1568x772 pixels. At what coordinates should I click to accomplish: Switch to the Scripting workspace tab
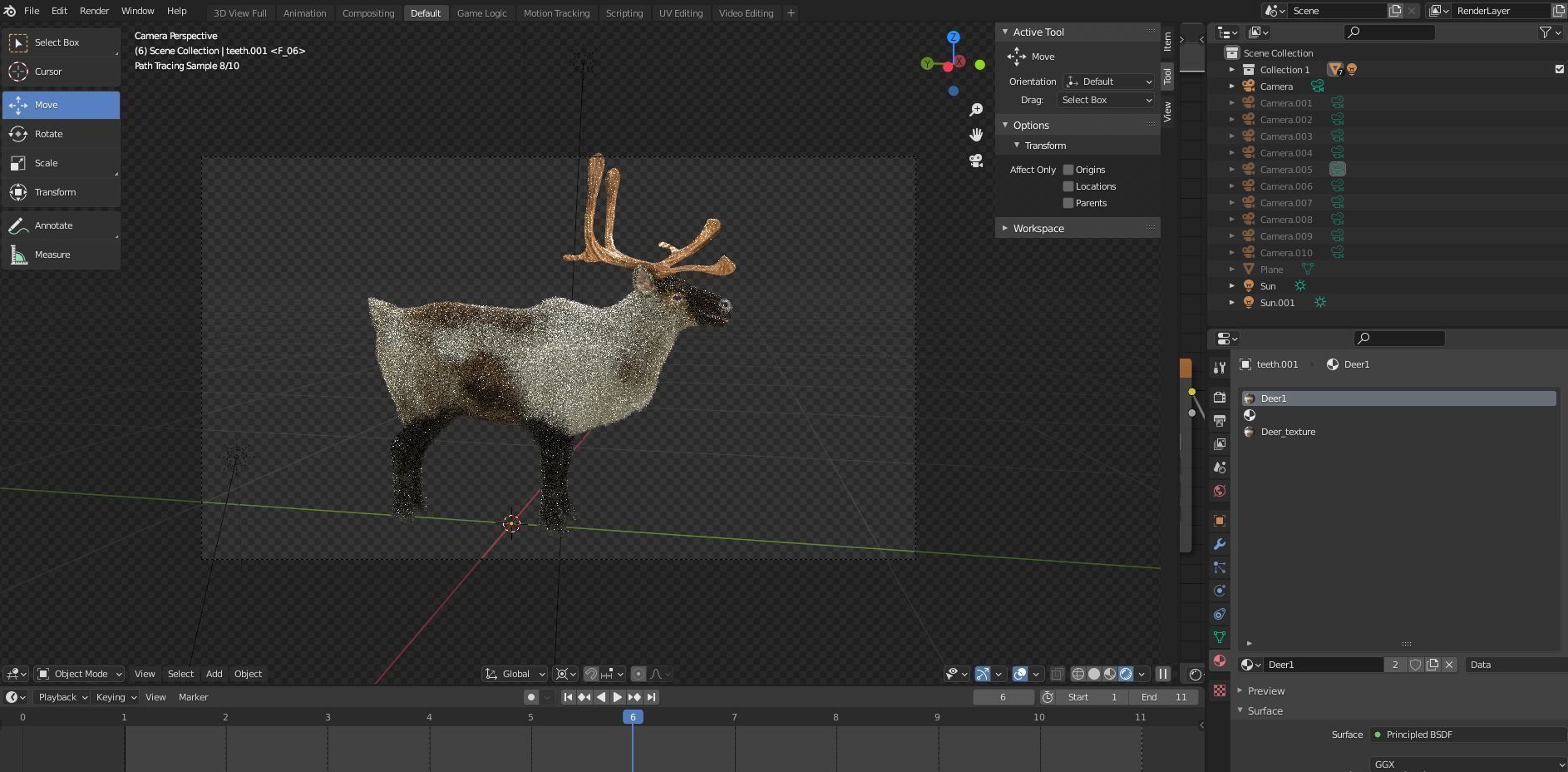click(x=624, y=13)
